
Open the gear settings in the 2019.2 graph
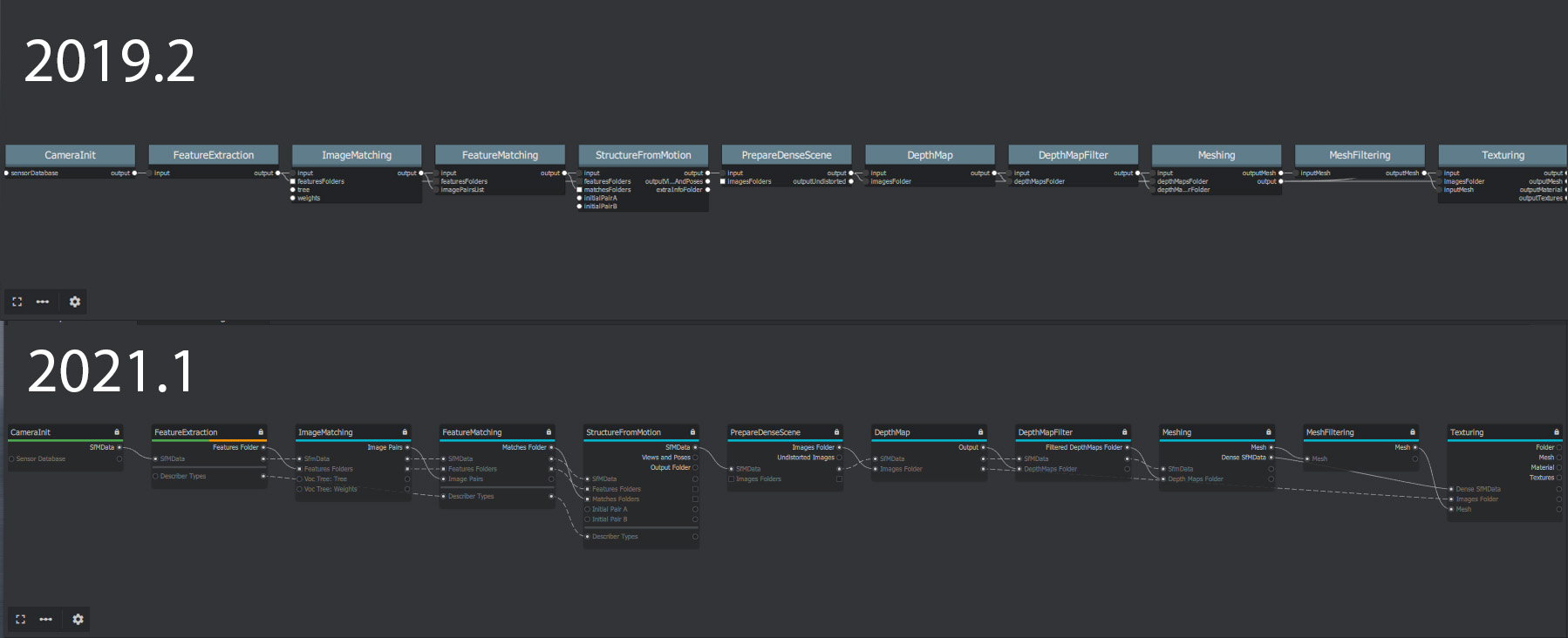(75, 302)
